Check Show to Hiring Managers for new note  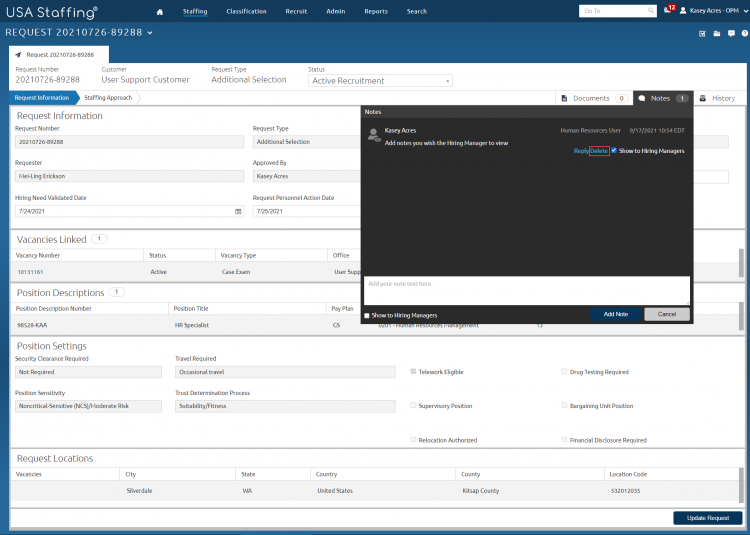tap(367, 316)
